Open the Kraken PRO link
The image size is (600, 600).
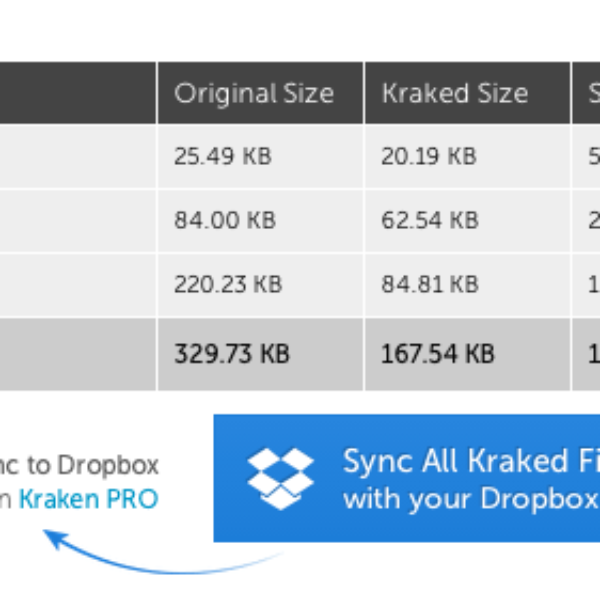tap(88, 499)
